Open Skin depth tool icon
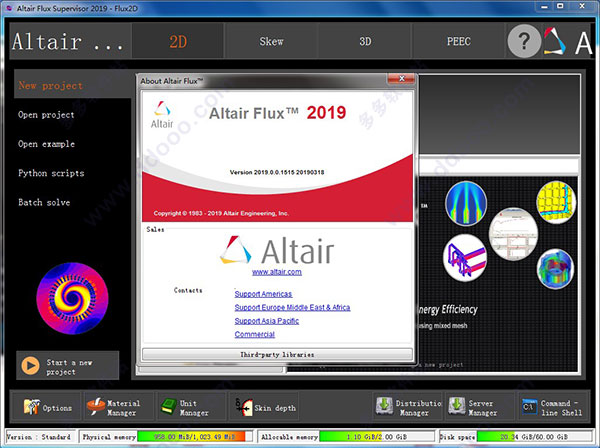 coord(244,407)
